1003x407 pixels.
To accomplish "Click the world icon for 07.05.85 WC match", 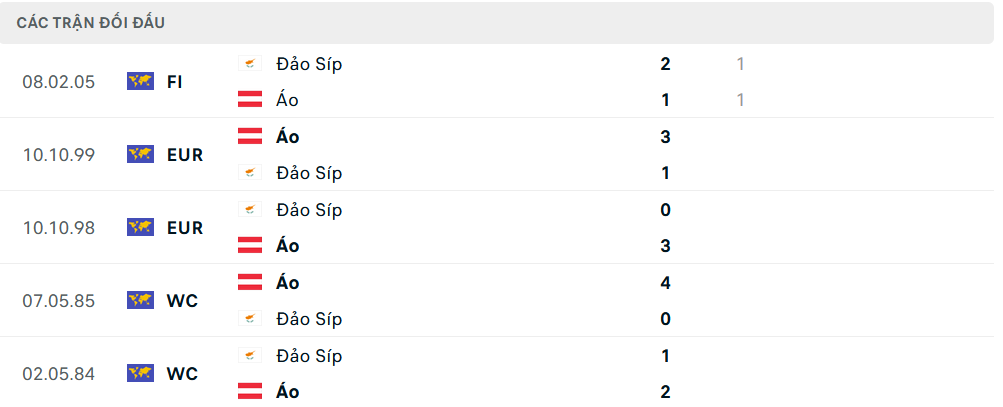I will click(x=140, y=300).
